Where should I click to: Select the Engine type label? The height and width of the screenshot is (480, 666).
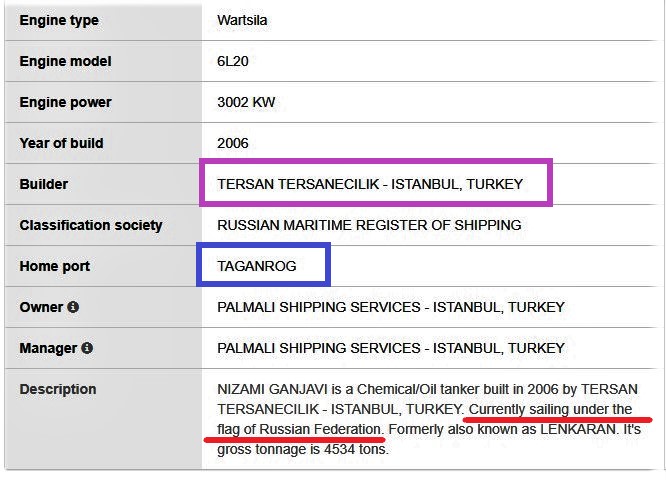[x=59, y=20]
